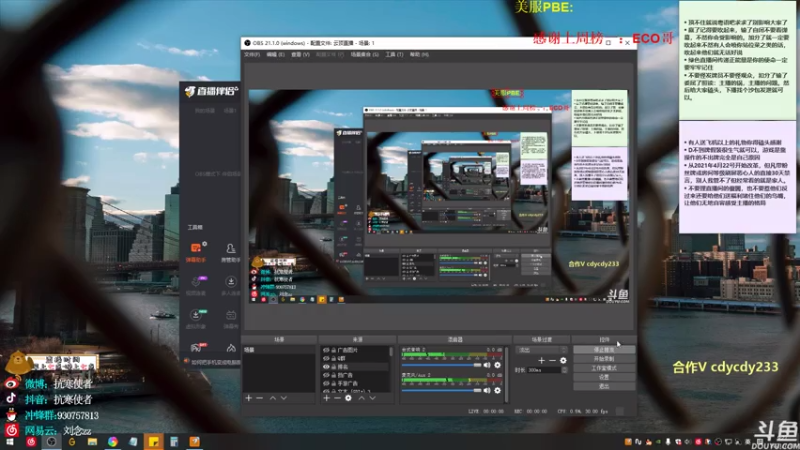Move the selected scene up
The width and height of the screenshot is (800, 450).
[272, 398]
